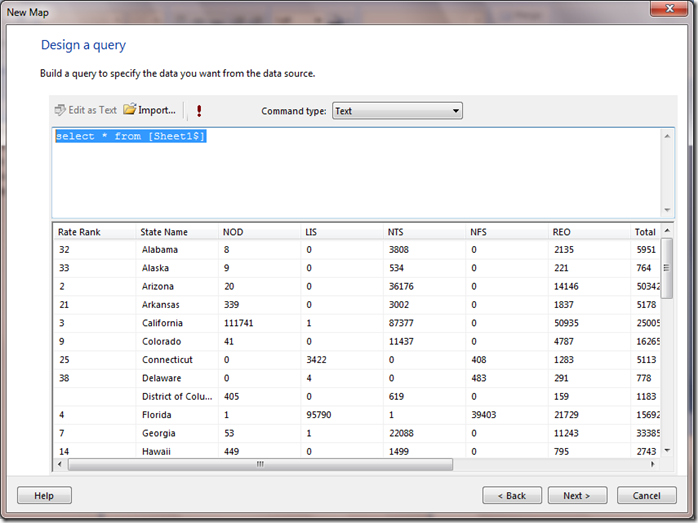Click Alabama's Total value 5951
The height and width of the screenshot is (523, 698).
click(646, 250)
